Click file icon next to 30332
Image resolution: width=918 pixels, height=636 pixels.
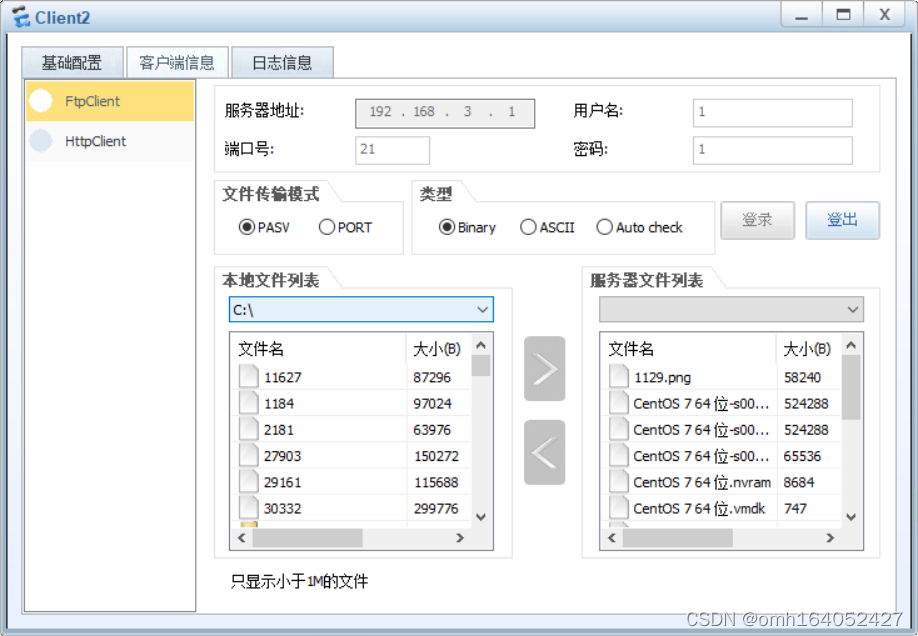pos(249,508)
